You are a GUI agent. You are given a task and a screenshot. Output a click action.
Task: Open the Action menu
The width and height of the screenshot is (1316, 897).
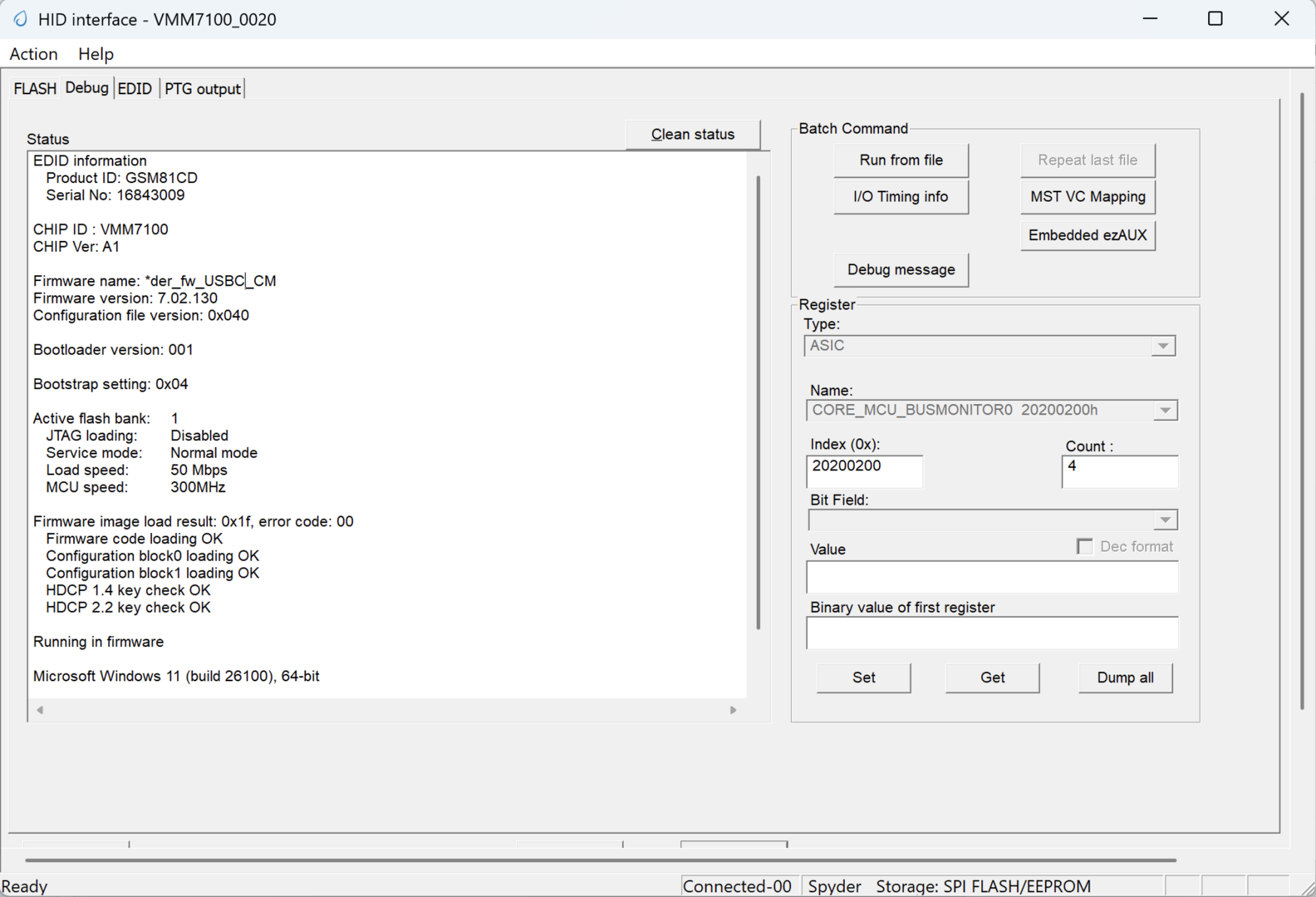[33, 54]
